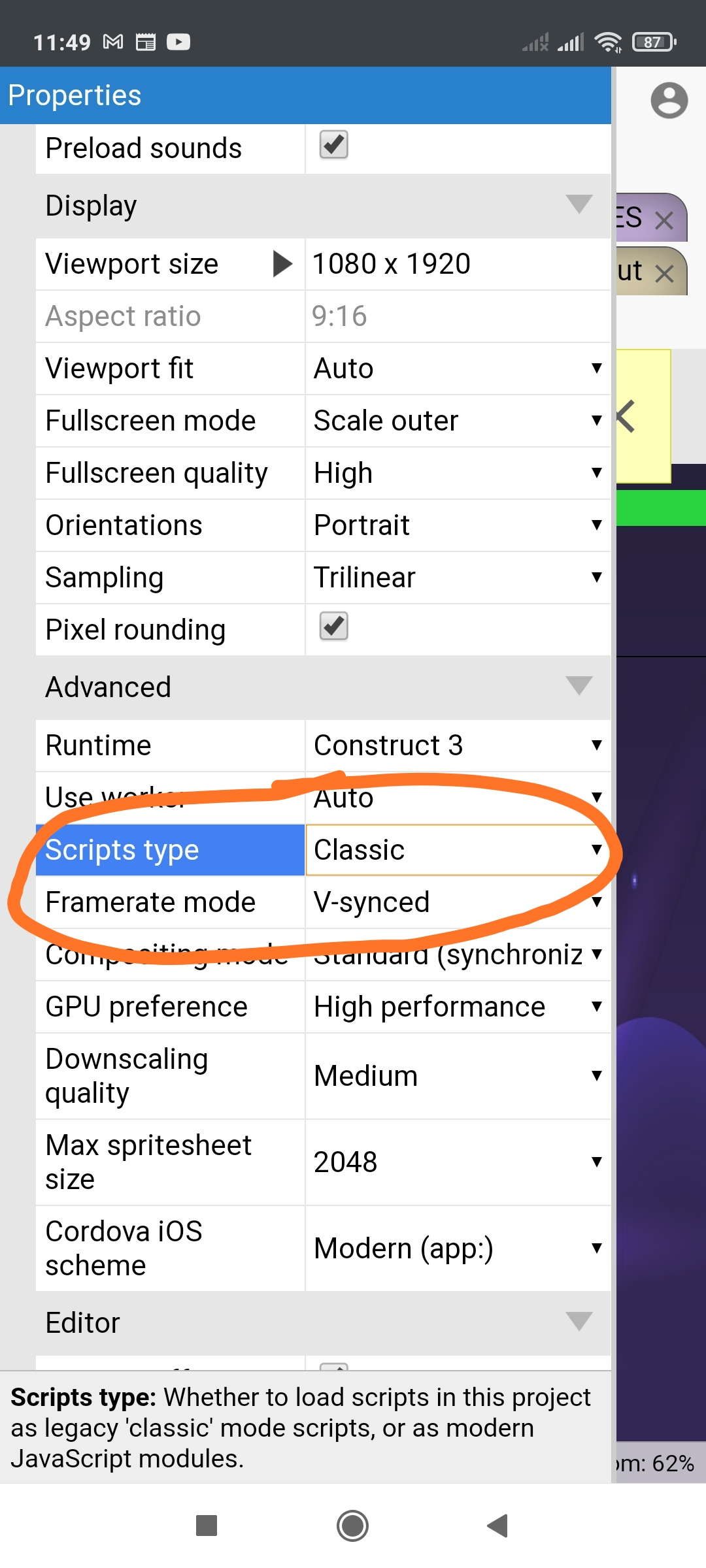Collapse the Advanced section triangle
Screen dimensions: 706x1568
coord(579,686)
